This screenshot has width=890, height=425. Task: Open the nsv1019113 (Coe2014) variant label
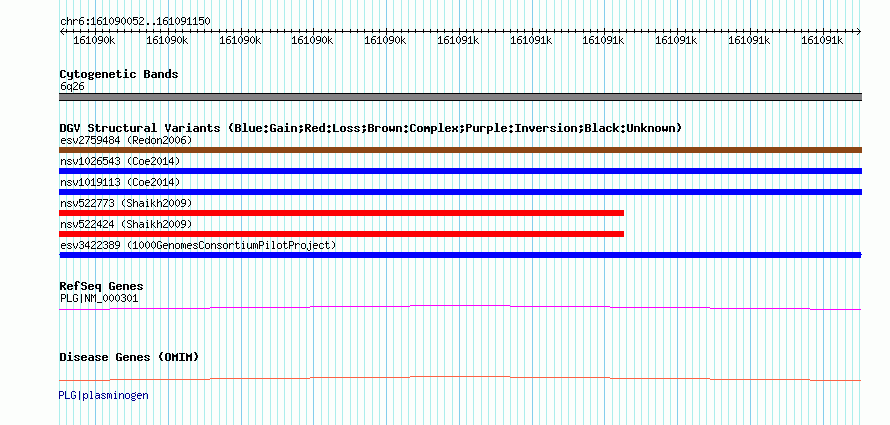(120, 182)
